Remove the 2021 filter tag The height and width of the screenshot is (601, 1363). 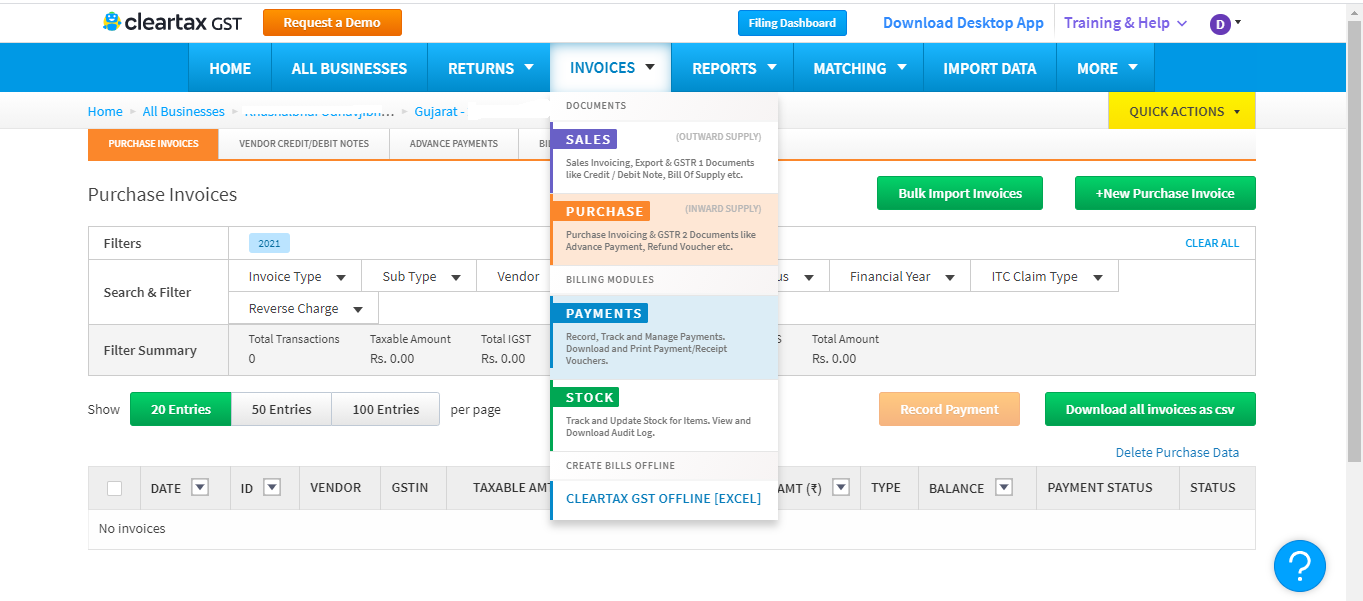[269, 243]
